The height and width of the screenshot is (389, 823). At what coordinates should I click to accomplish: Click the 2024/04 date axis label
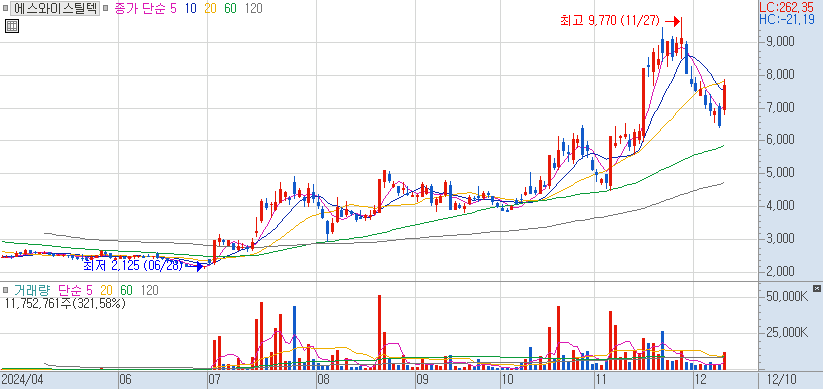[x=22, y=380]
